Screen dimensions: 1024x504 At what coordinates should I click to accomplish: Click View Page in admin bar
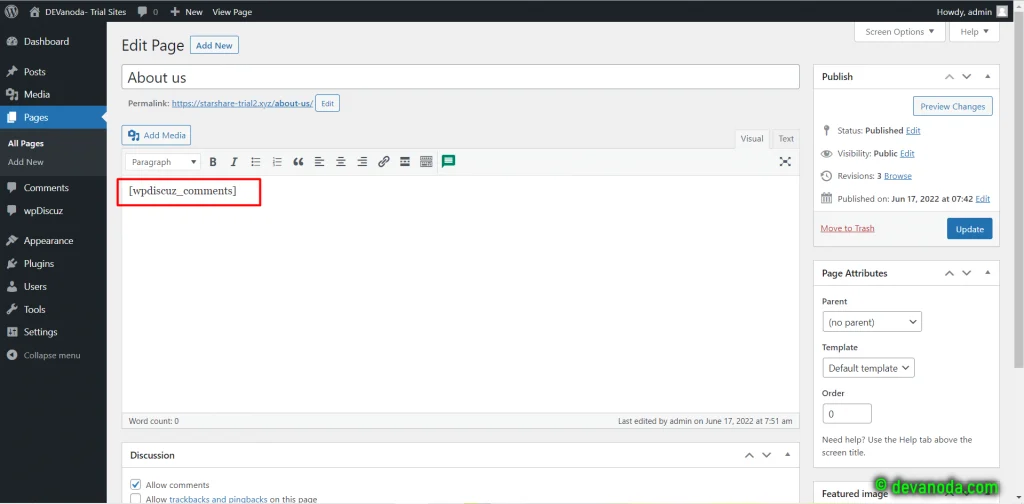point(232,12)
